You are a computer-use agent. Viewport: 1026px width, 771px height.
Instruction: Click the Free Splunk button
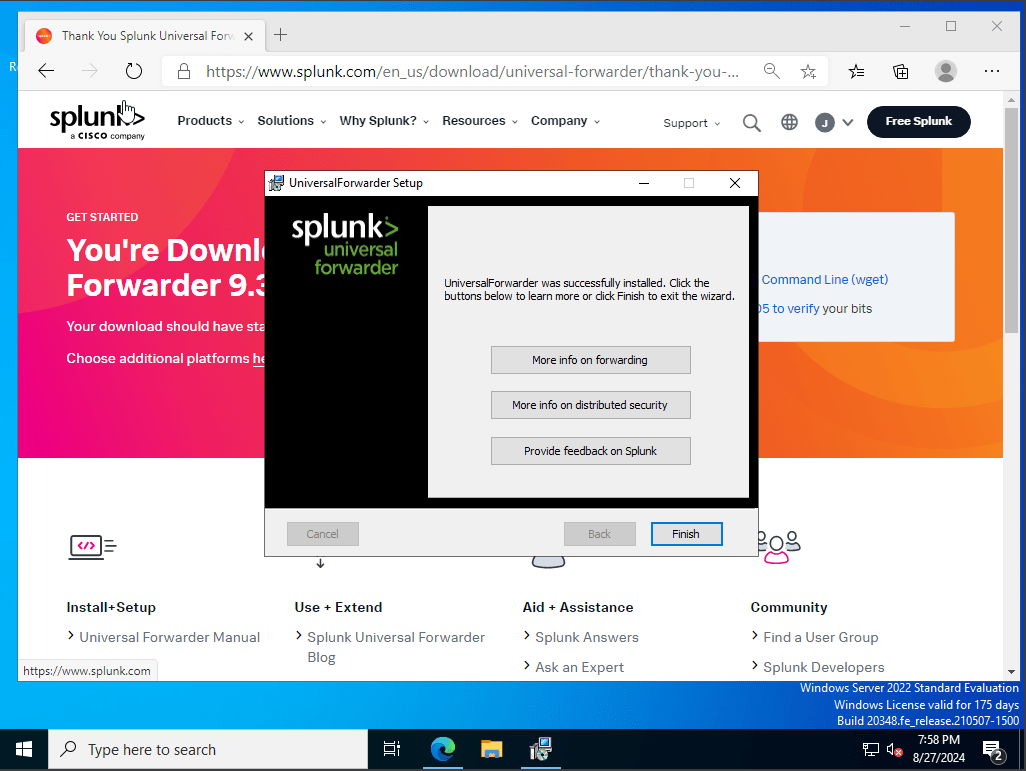point(919,122)
